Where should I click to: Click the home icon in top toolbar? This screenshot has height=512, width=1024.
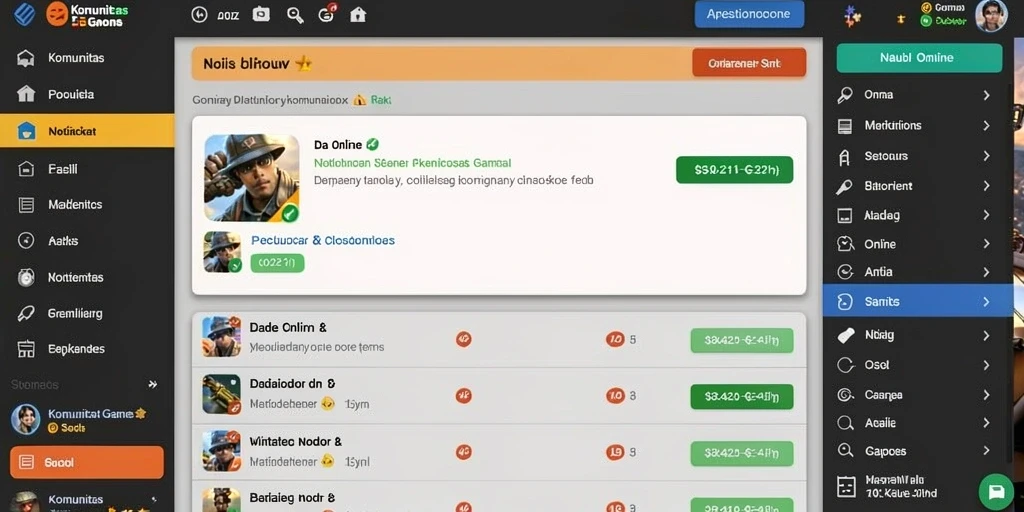point(358,14)
